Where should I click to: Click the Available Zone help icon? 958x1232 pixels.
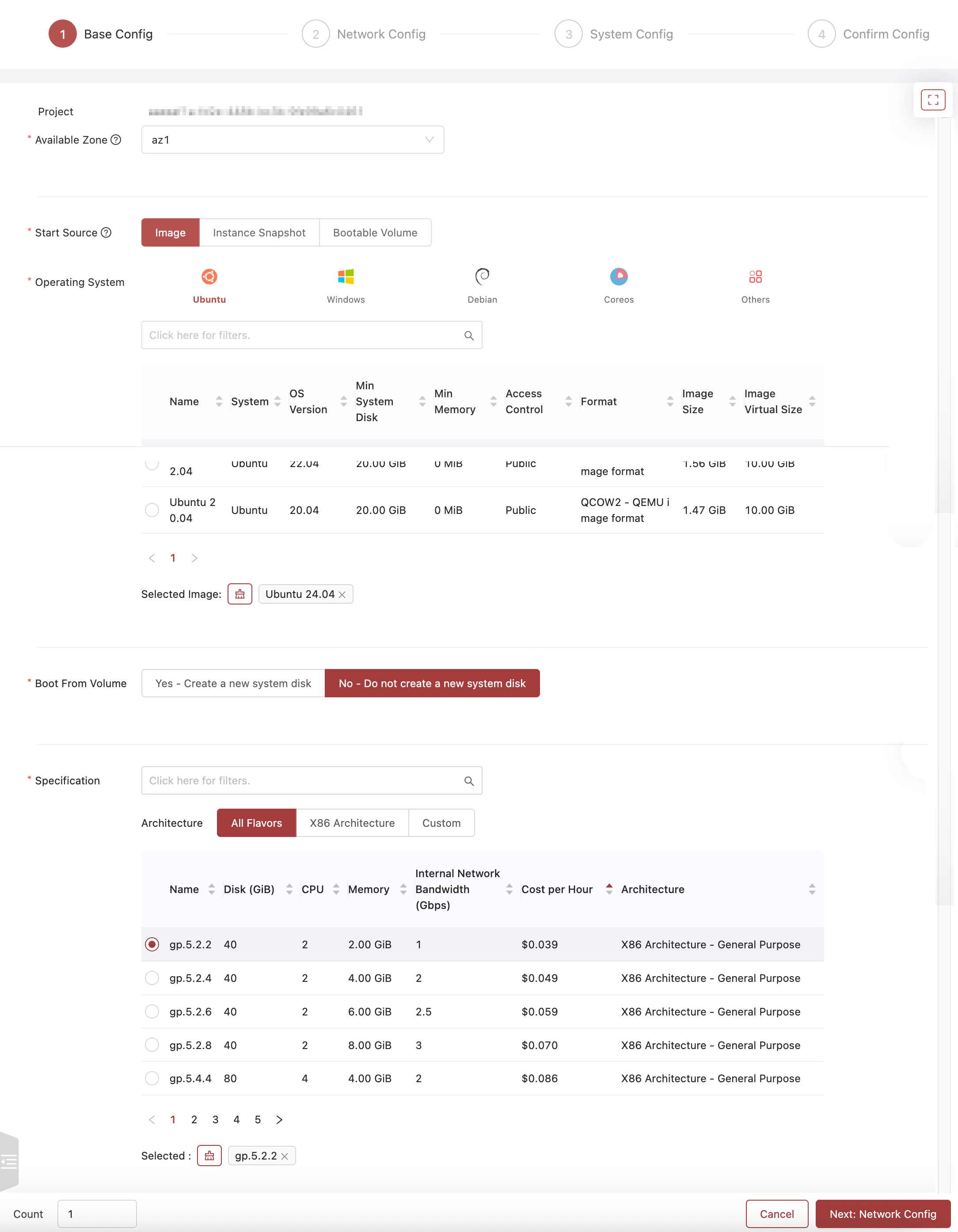(116, 140)
